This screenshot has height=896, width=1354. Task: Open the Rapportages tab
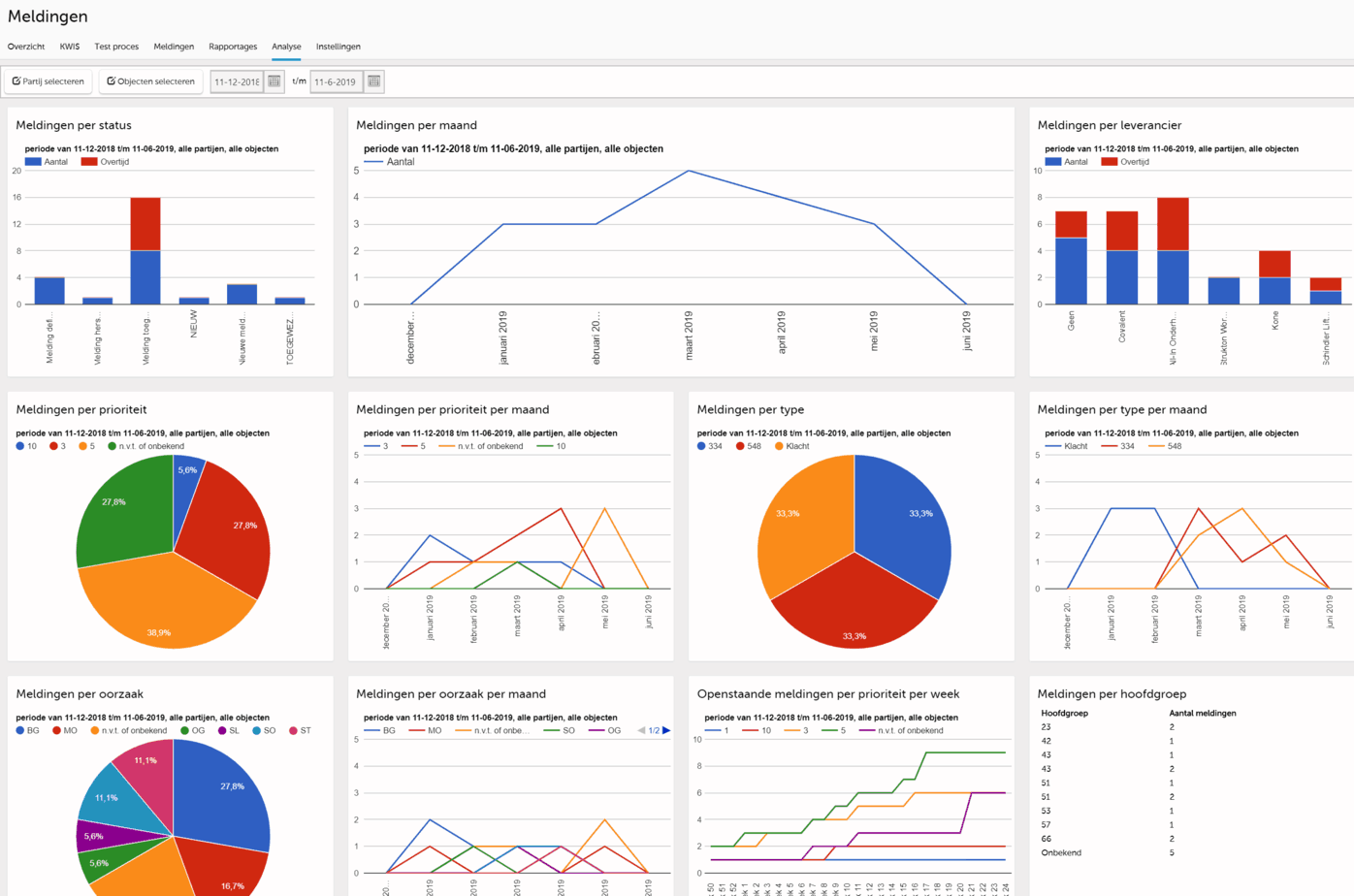(233, 47)
